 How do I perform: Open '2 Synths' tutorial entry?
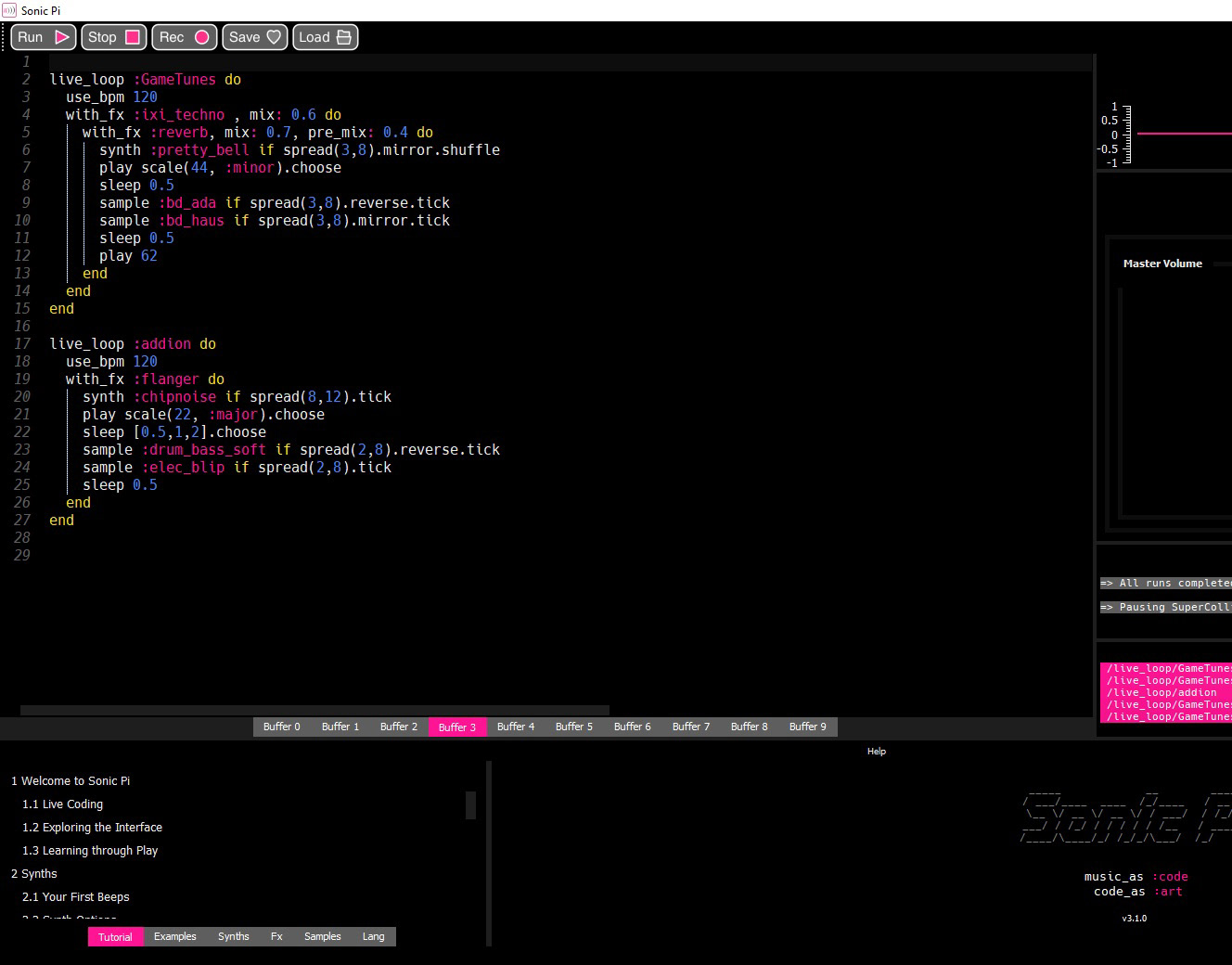pyautogui.click(x=34, y=874)
